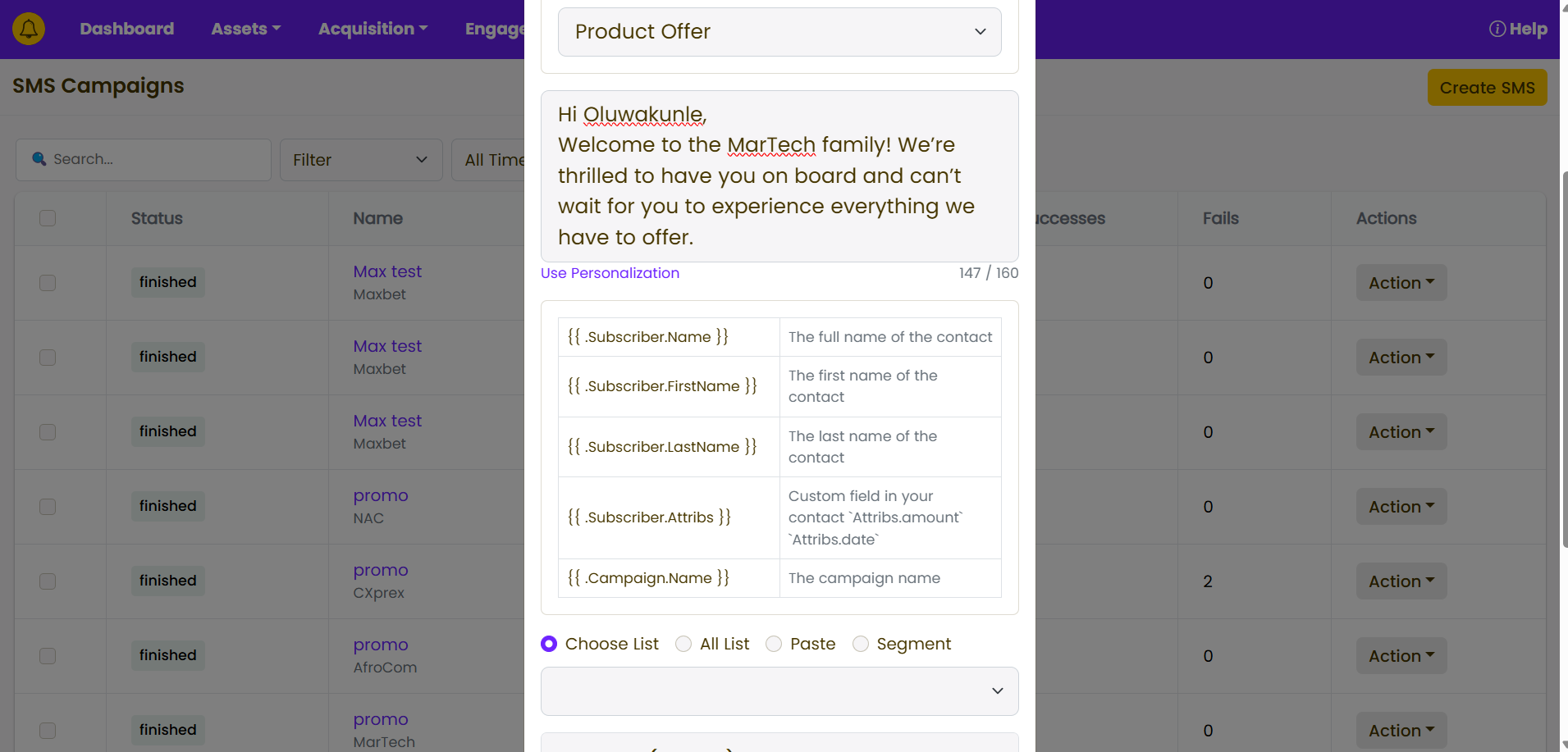Open the Action dropdown for first row
1568x752 pixels.
coord(1401,283)
